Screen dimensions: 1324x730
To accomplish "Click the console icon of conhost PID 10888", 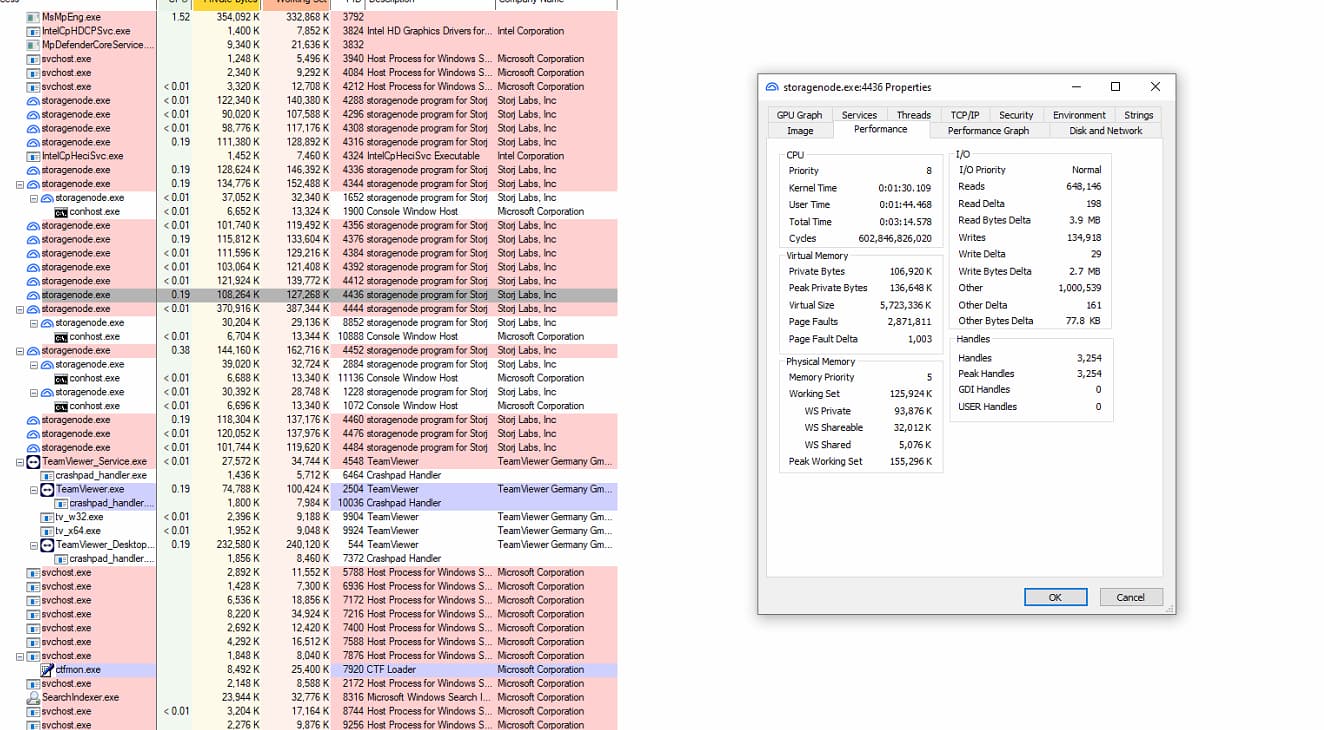I will 61,337.
